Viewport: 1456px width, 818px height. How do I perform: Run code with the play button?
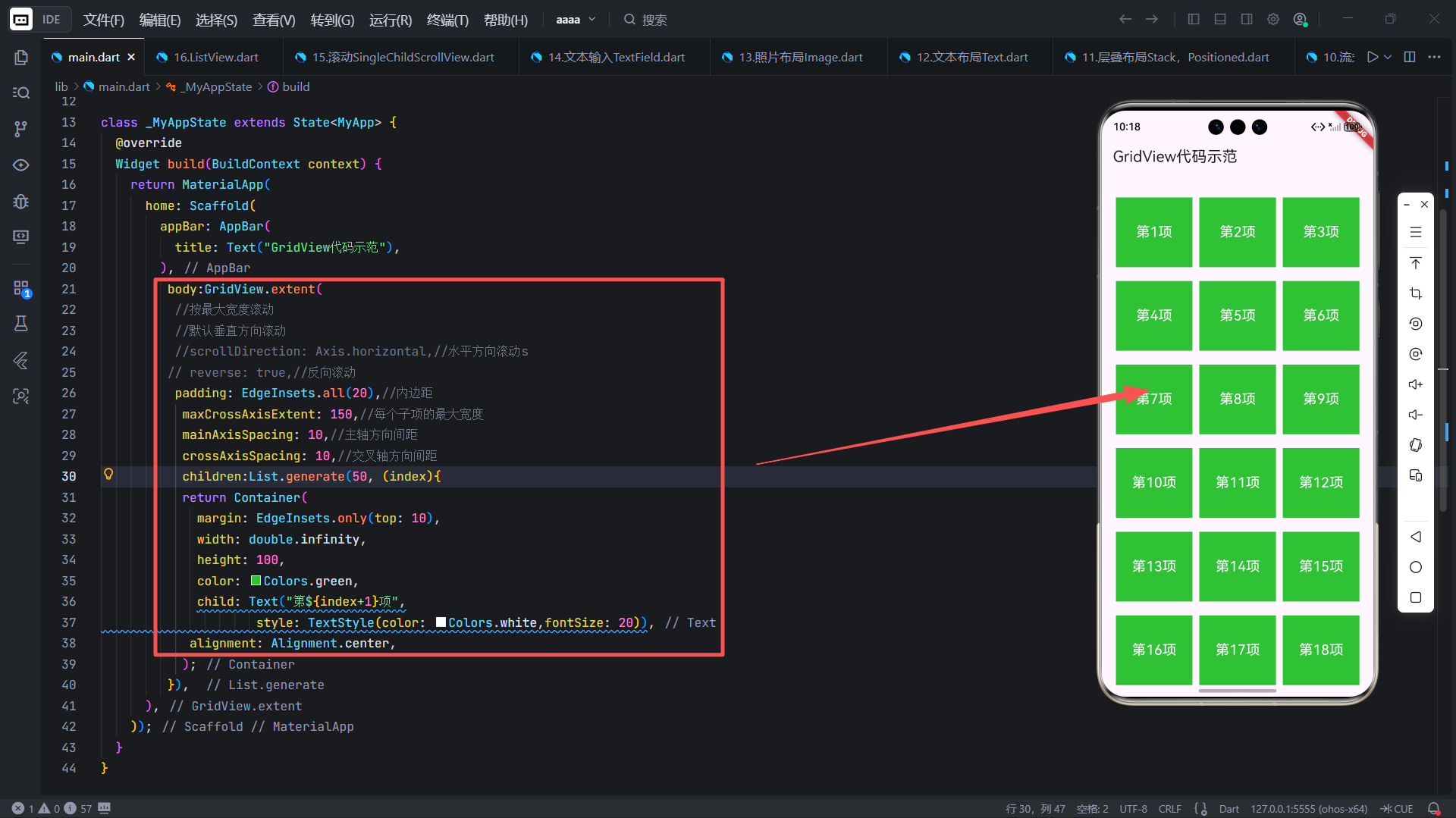click(1372, 57)
